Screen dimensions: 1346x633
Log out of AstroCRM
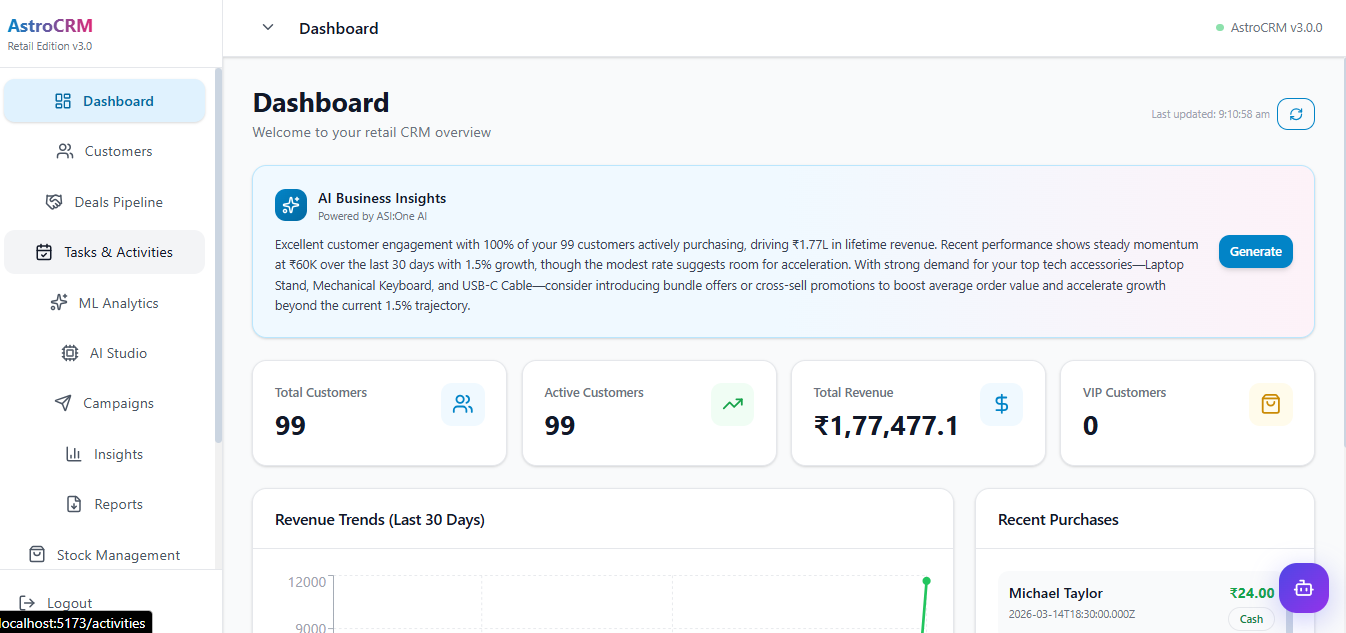click(56, 603)
